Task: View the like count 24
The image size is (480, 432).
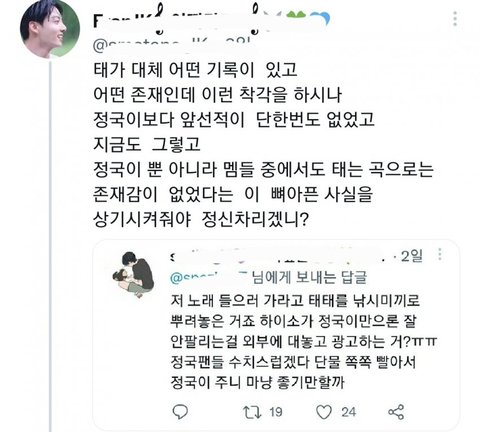Action: coord(348,412)
